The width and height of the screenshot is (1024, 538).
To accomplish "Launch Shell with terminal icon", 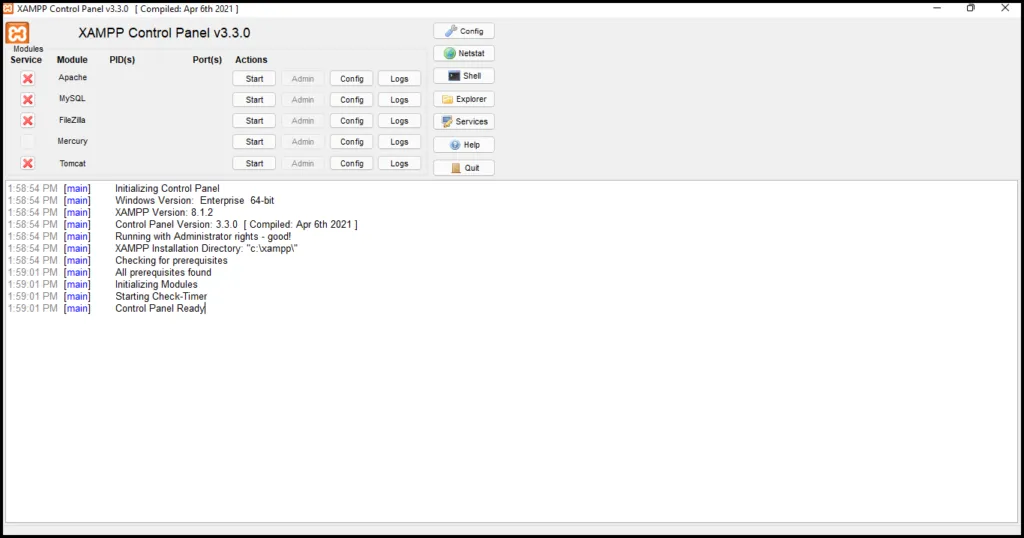I will [464, 76].
